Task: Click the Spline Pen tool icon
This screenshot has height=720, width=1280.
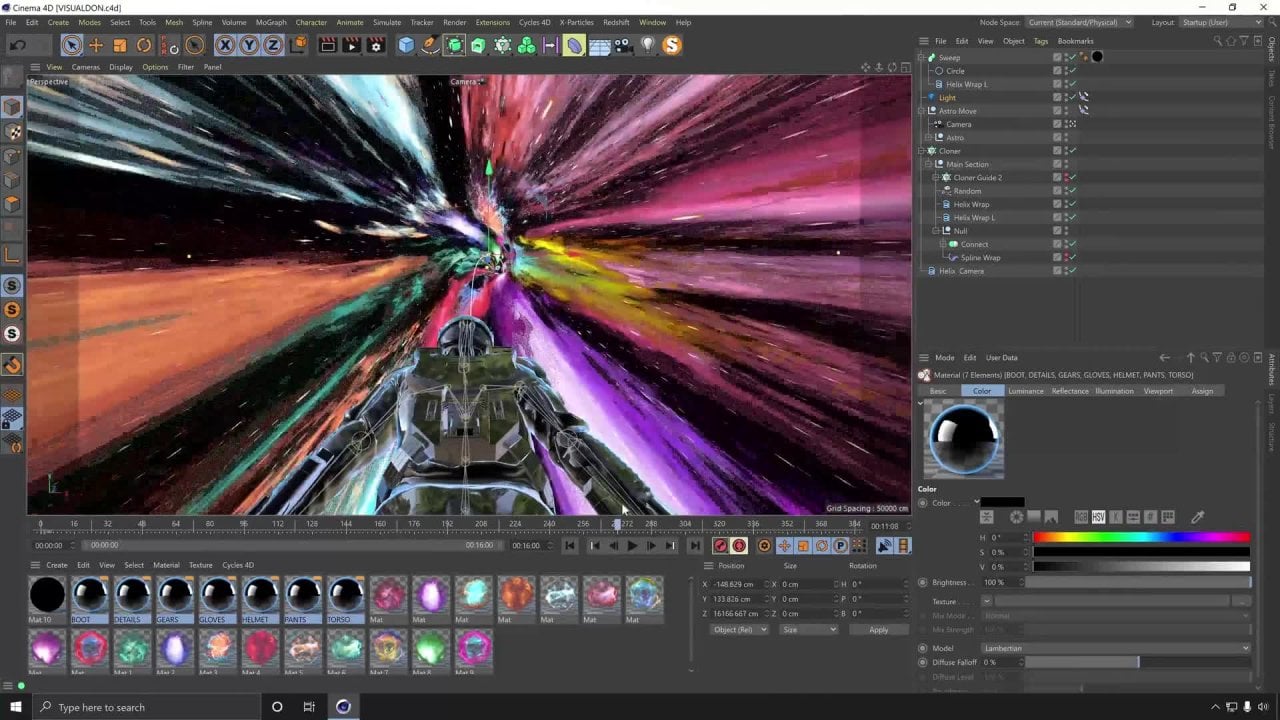Action: coord(430,45)
